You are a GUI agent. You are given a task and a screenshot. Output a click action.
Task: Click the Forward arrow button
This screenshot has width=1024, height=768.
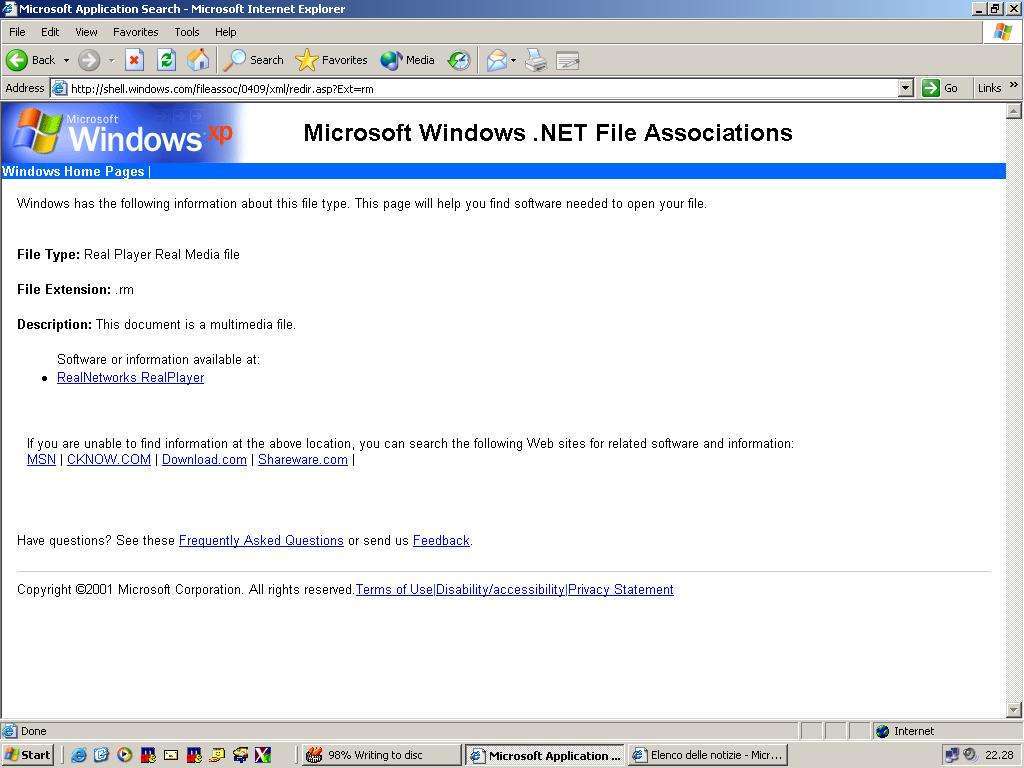pyautogui.click(x=89, y=60)
